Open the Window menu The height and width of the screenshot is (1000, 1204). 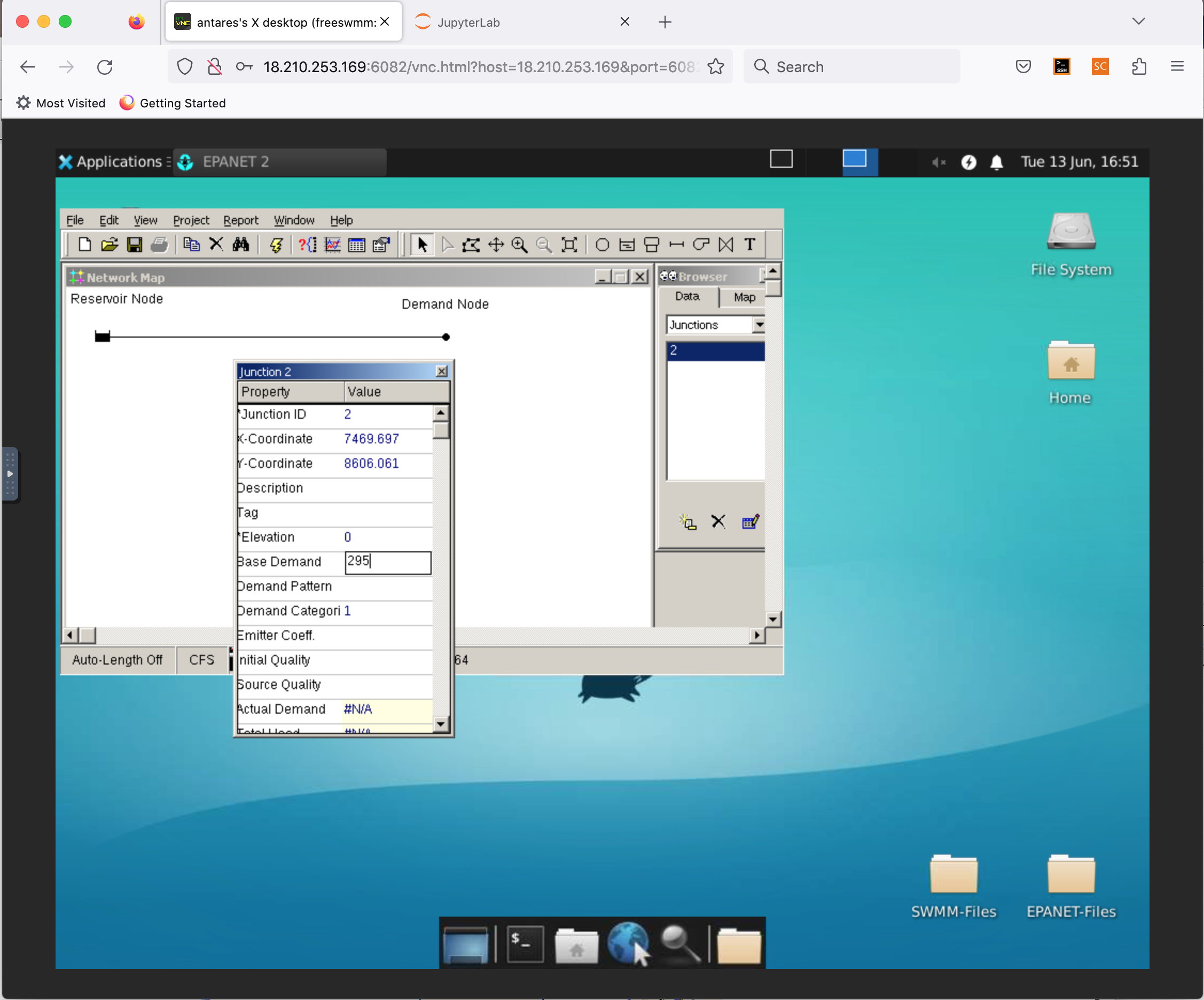click(x=294, y=220)
